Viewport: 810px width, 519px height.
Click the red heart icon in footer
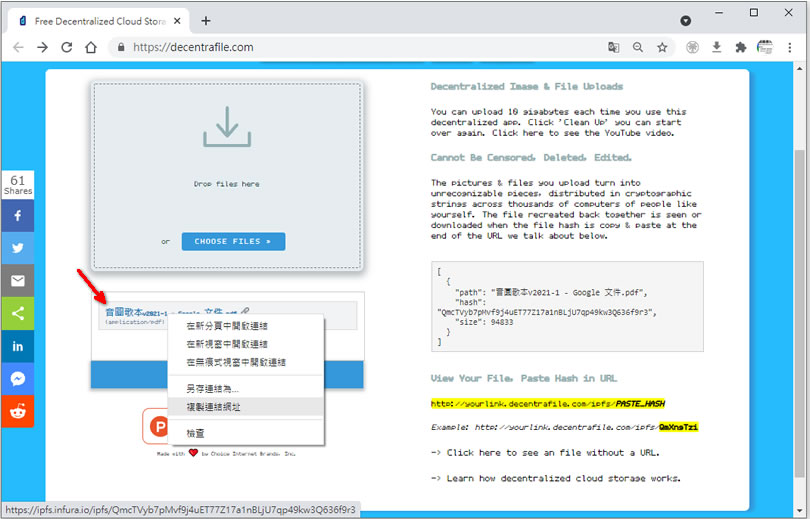[193, 453]
